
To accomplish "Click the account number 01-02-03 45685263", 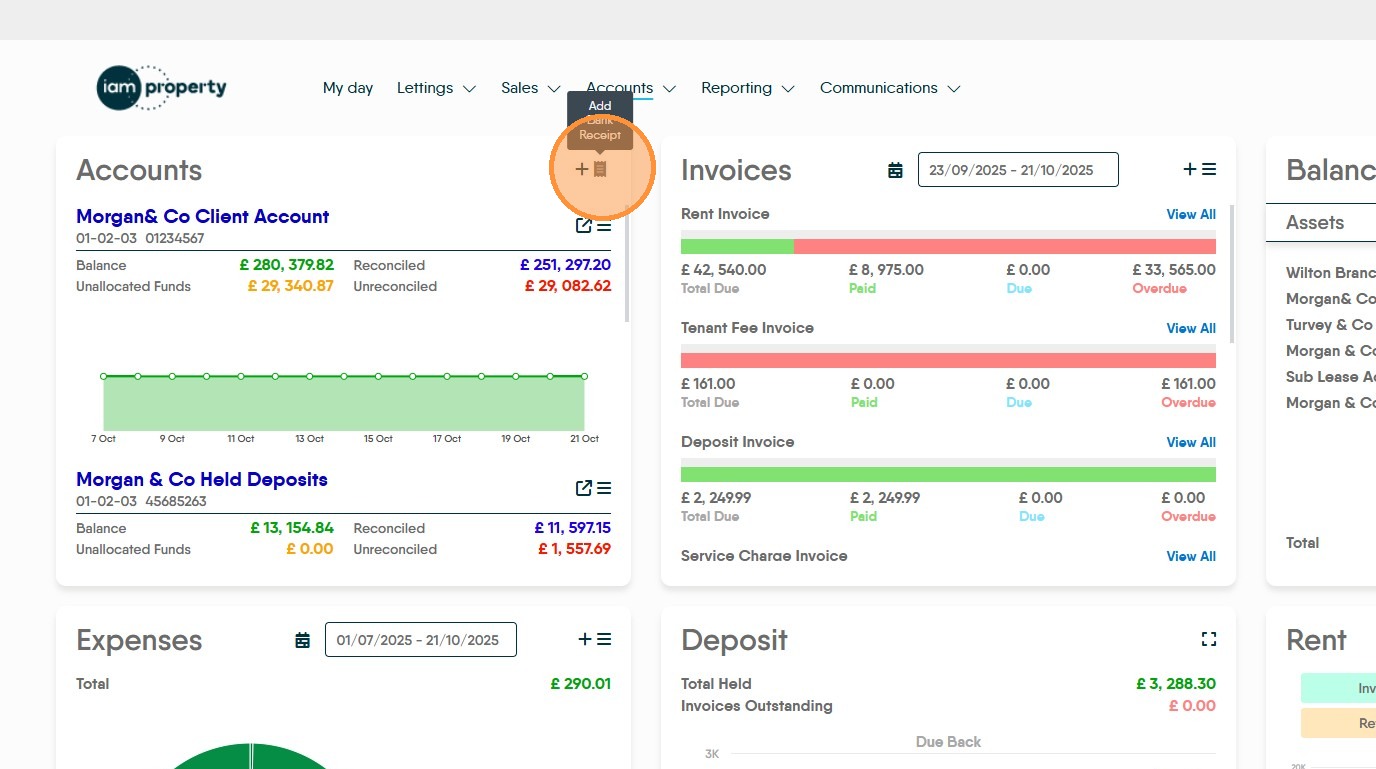I will [x=141, y=501].
